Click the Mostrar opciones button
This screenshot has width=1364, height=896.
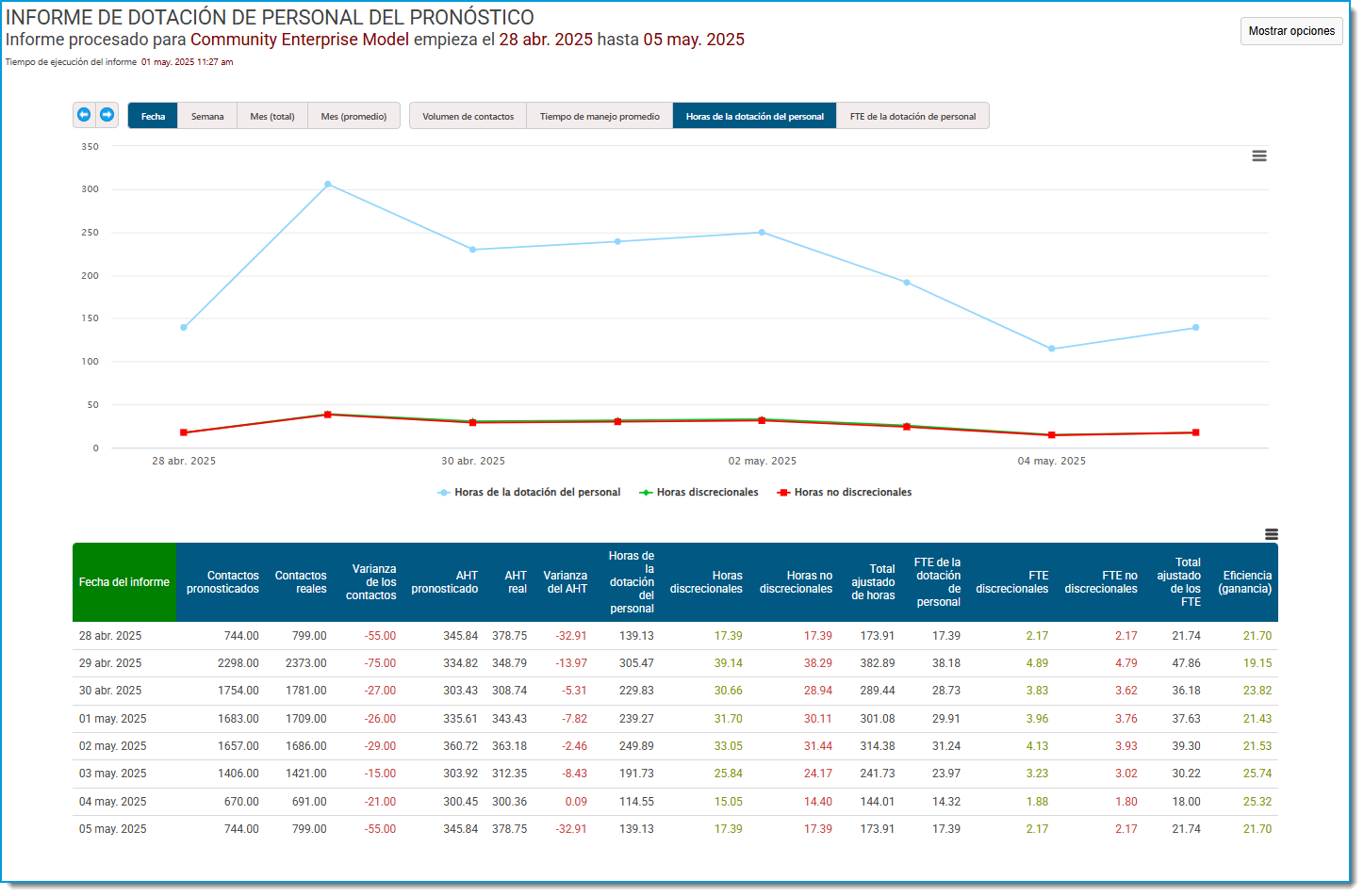[x=1291, y=31]
